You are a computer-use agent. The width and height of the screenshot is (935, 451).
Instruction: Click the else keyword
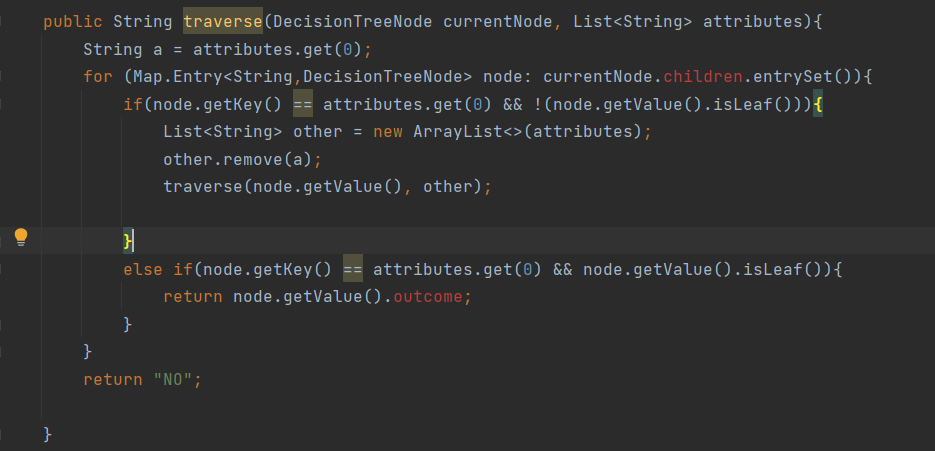pyautogui.click(x=142, y=269)
